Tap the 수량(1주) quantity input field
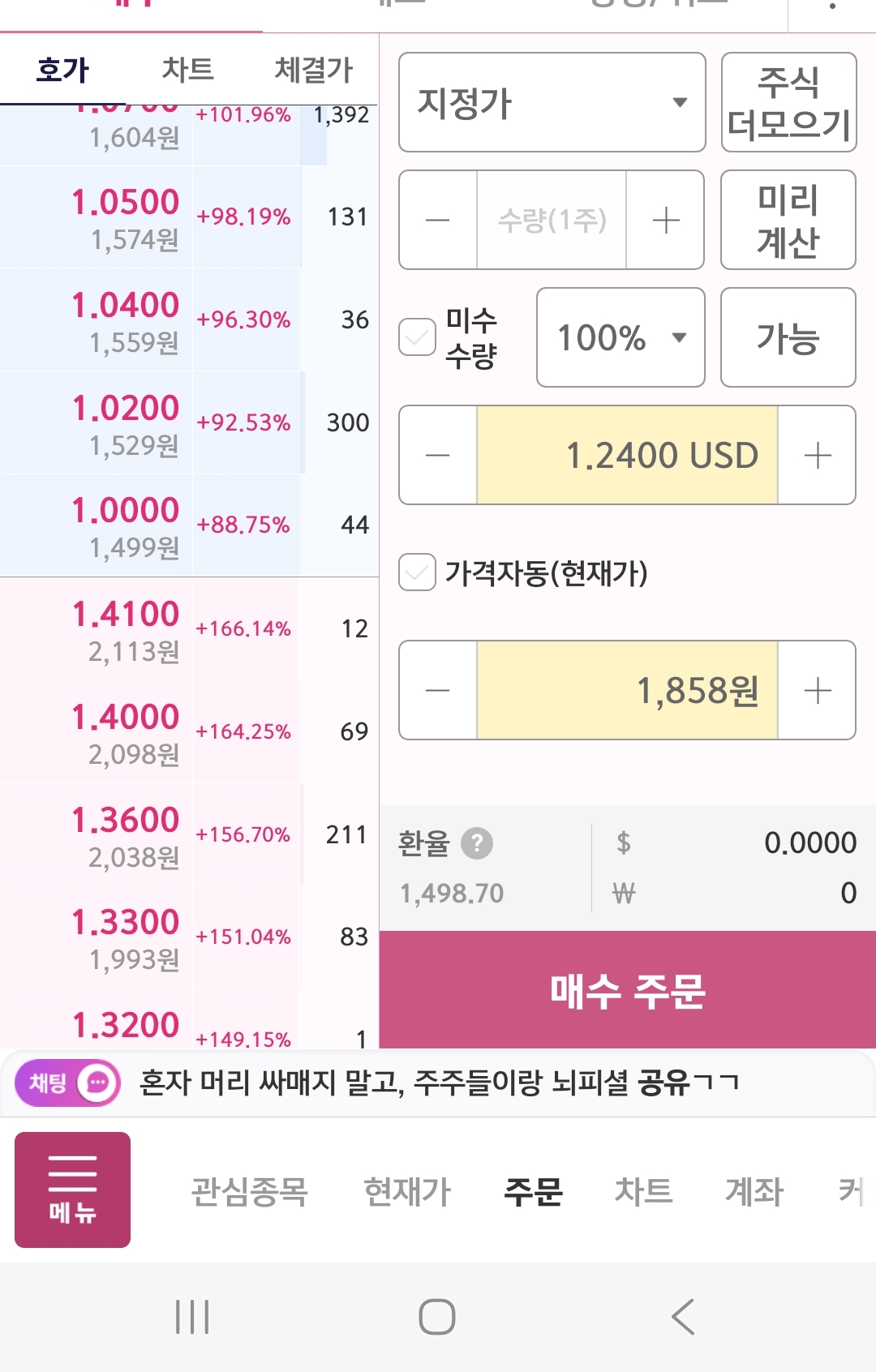 [552, 220]
